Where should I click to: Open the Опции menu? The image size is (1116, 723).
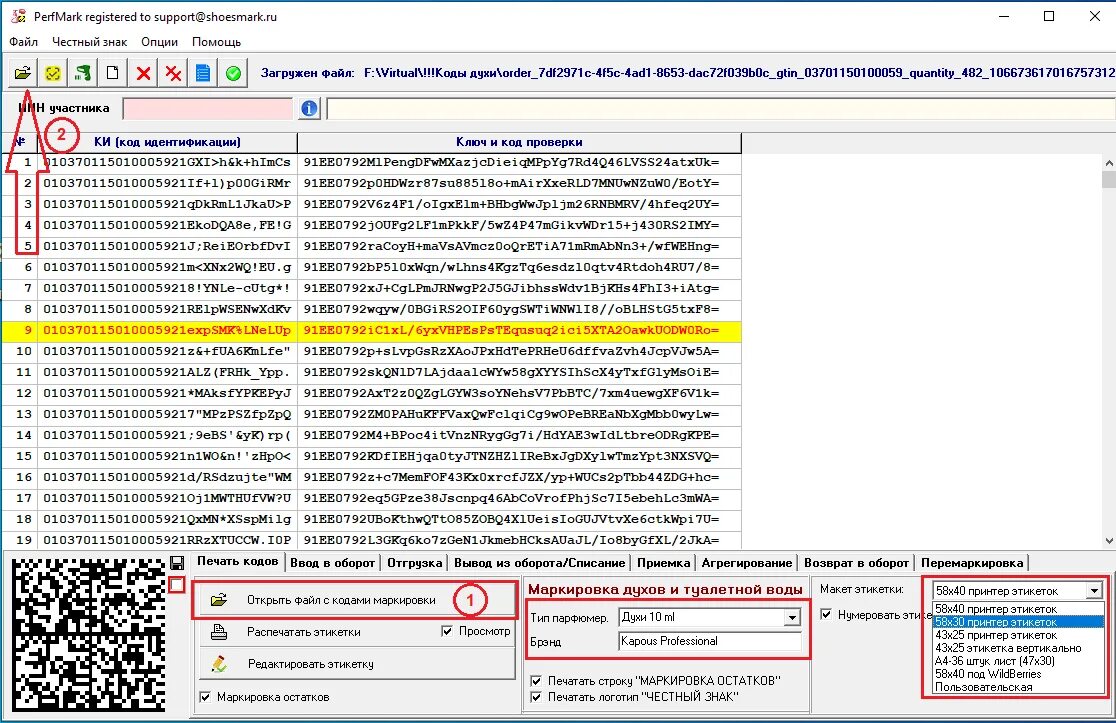[x=159, y=42]
